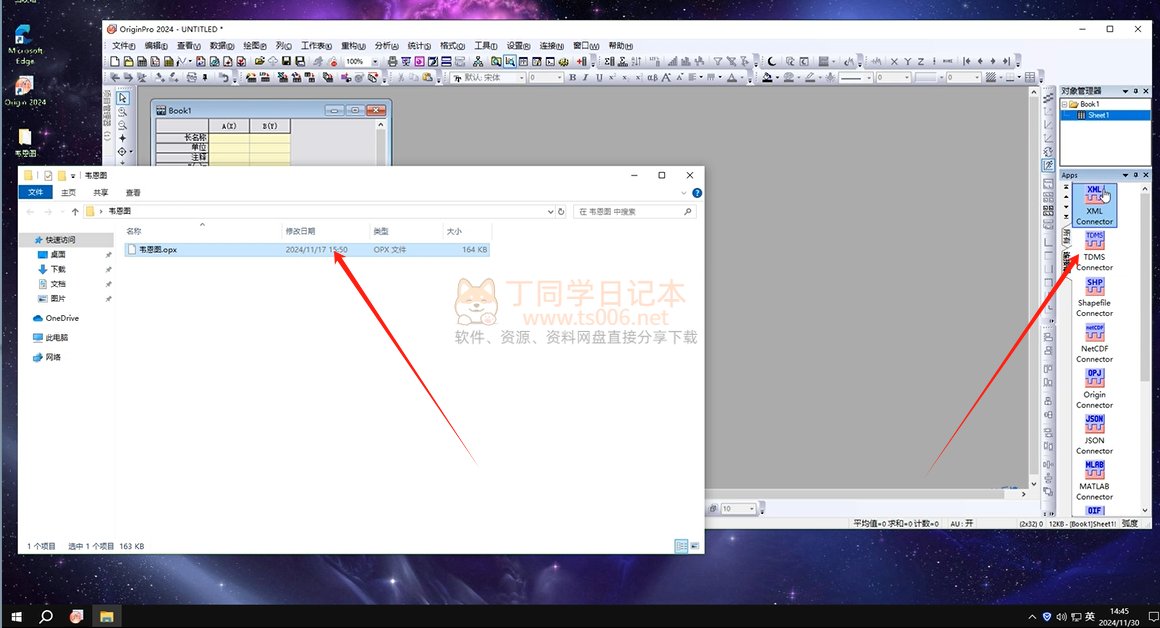The image size is (1160, 628).
Task: Toggle Underline text formatting
Action: [598, 78]
